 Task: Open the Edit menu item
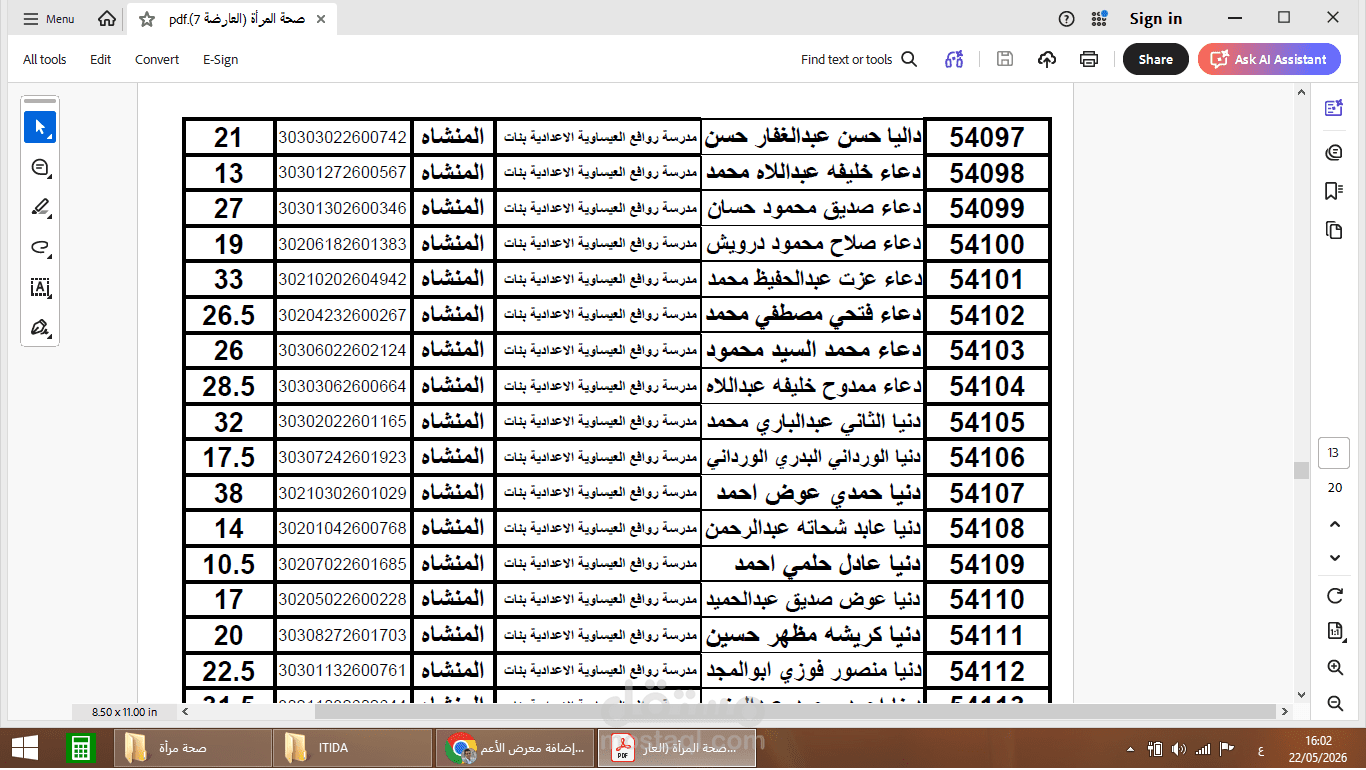(101, 59)
